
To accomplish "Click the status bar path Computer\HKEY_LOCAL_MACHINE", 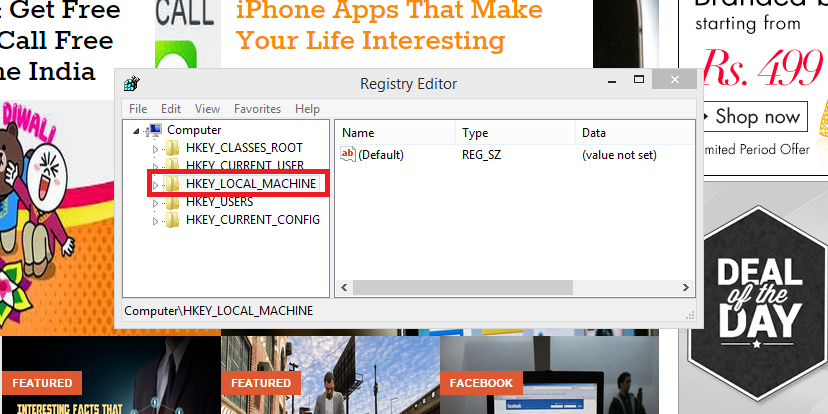I will (x=219, y=310).
